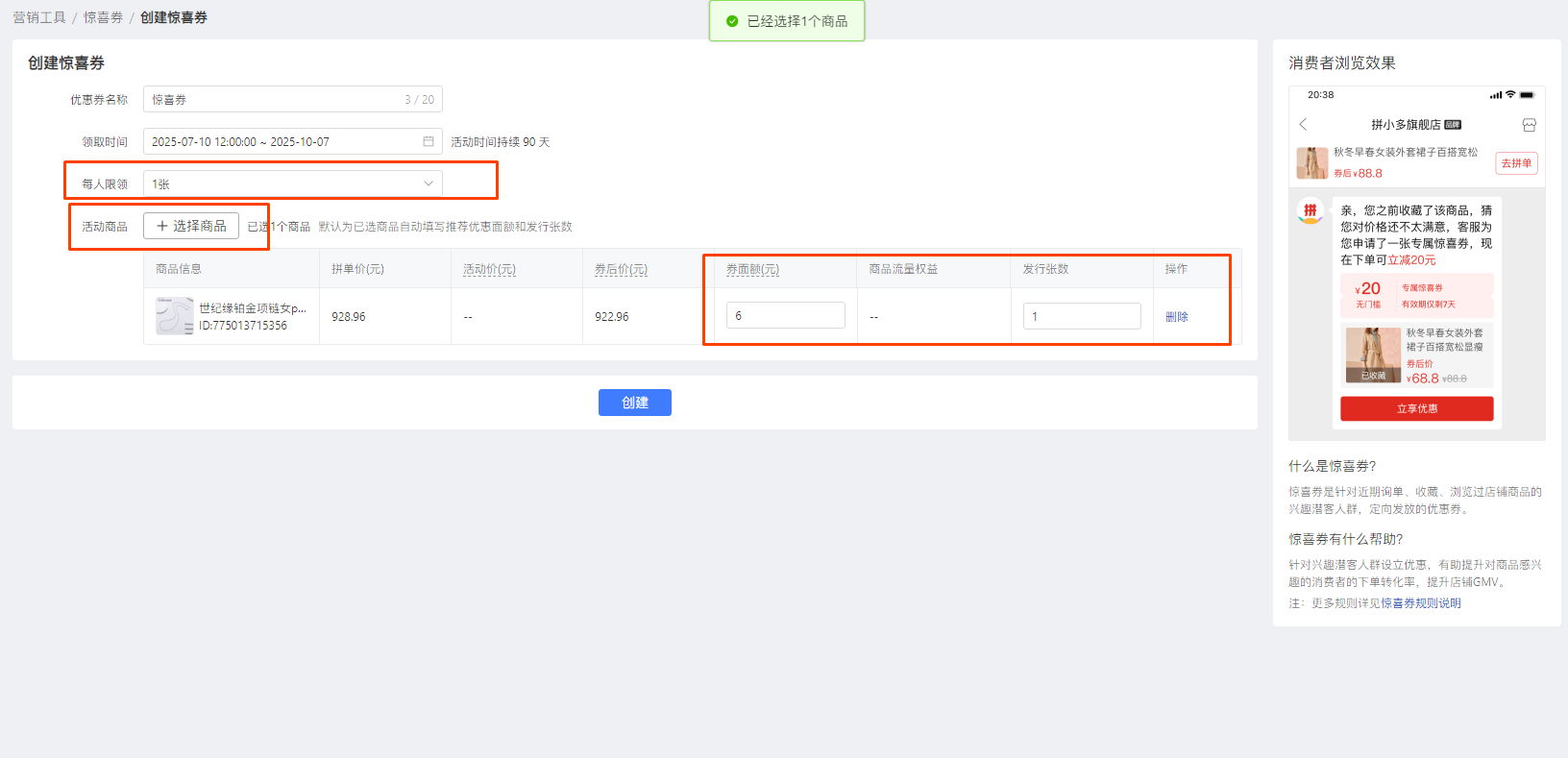Go to the 惊喜券 breadcrumb
Screen dimensions: 1568x758
103,17
